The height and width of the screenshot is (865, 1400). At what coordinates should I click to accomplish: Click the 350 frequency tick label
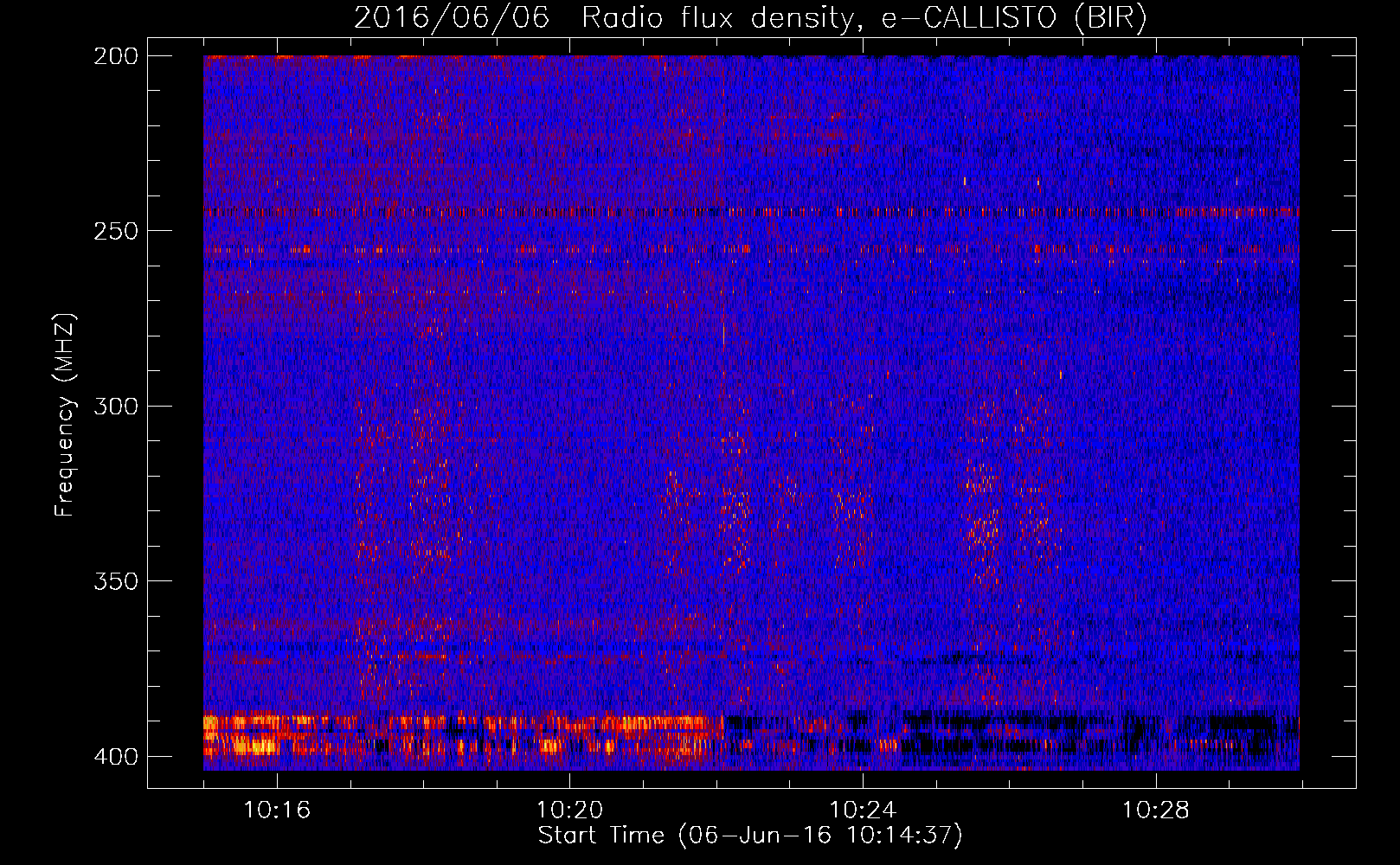pos(116,580)
